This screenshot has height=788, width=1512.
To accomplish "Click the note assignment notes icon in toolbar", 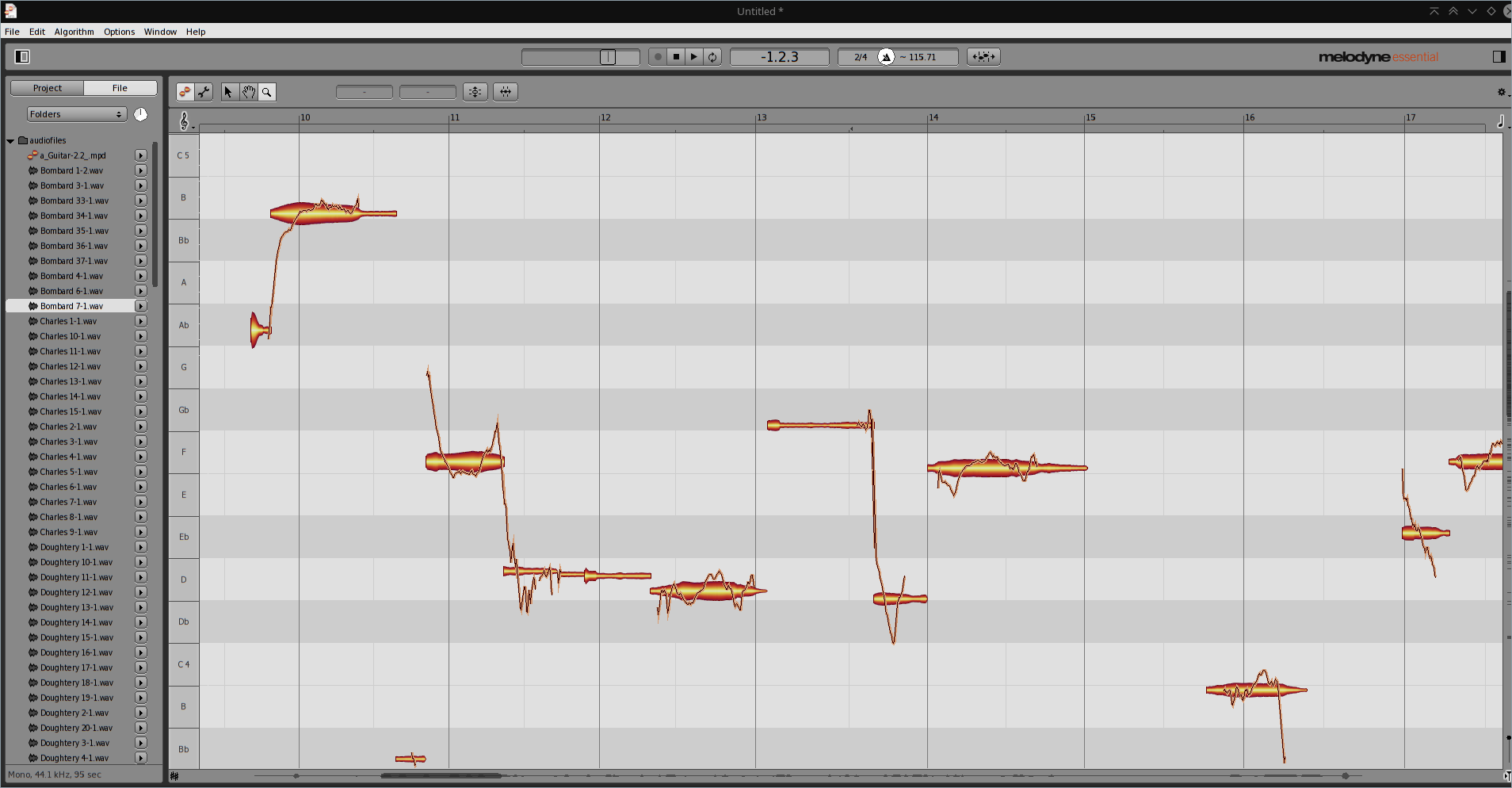I will 184,91.
